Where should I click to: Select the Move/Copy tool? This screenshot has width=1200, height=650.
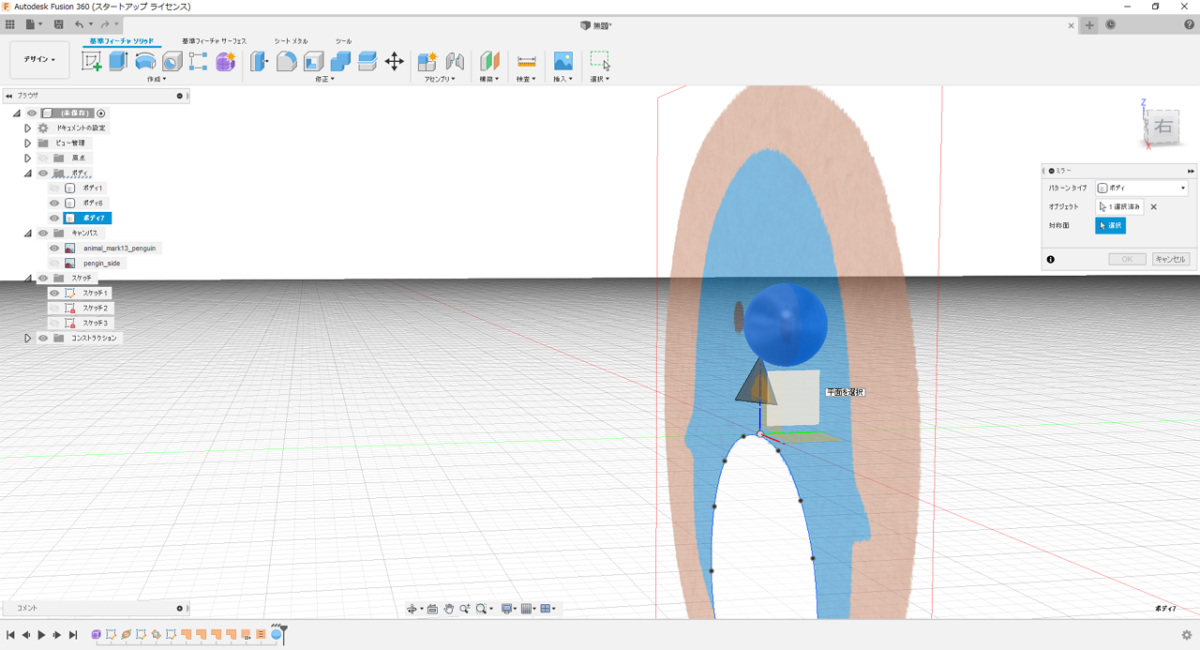pos(394,61)
